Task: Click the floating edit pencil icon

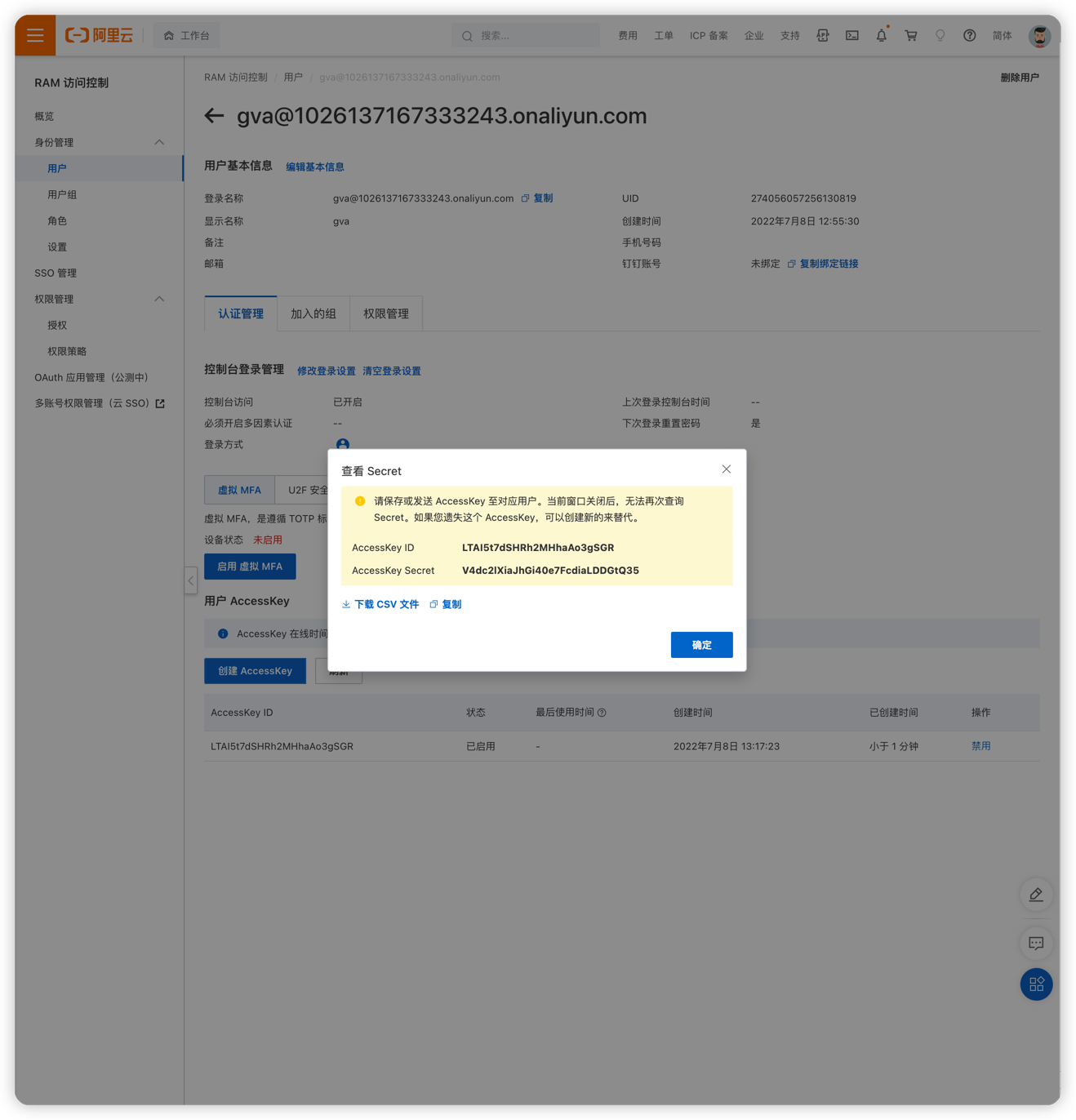Action: click(x=1036, y=895)
